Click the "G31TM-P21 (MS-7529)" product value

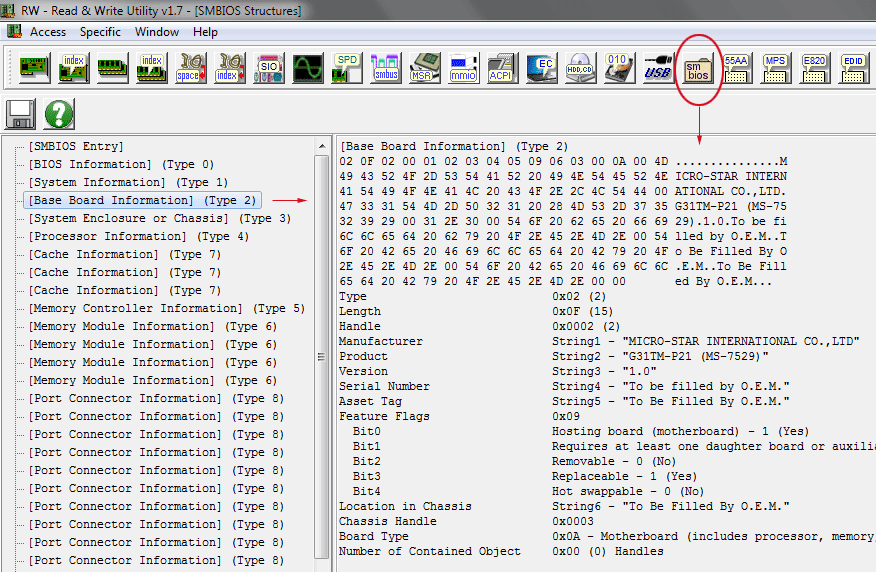(696, 356)
